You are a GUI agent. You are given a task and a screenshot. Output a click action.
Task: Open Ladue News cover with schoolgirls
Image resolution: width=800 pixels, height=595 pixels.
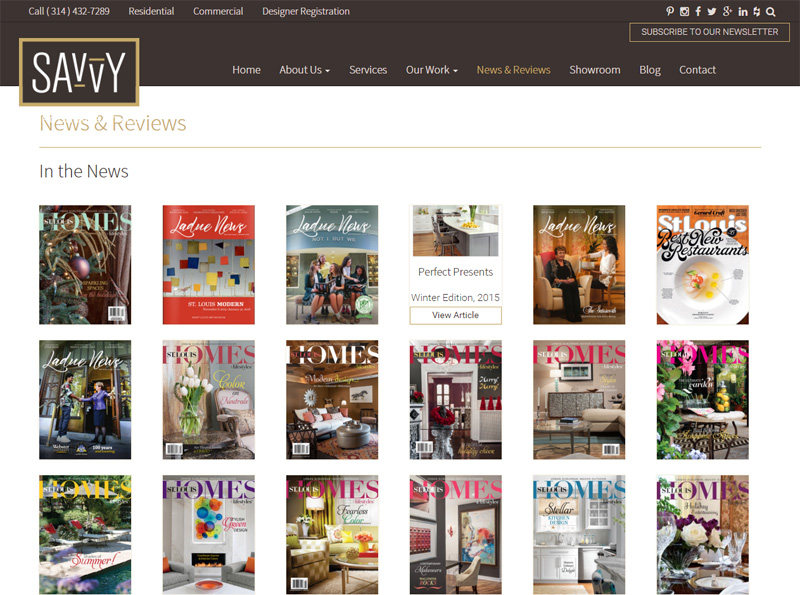click(332, 265)
